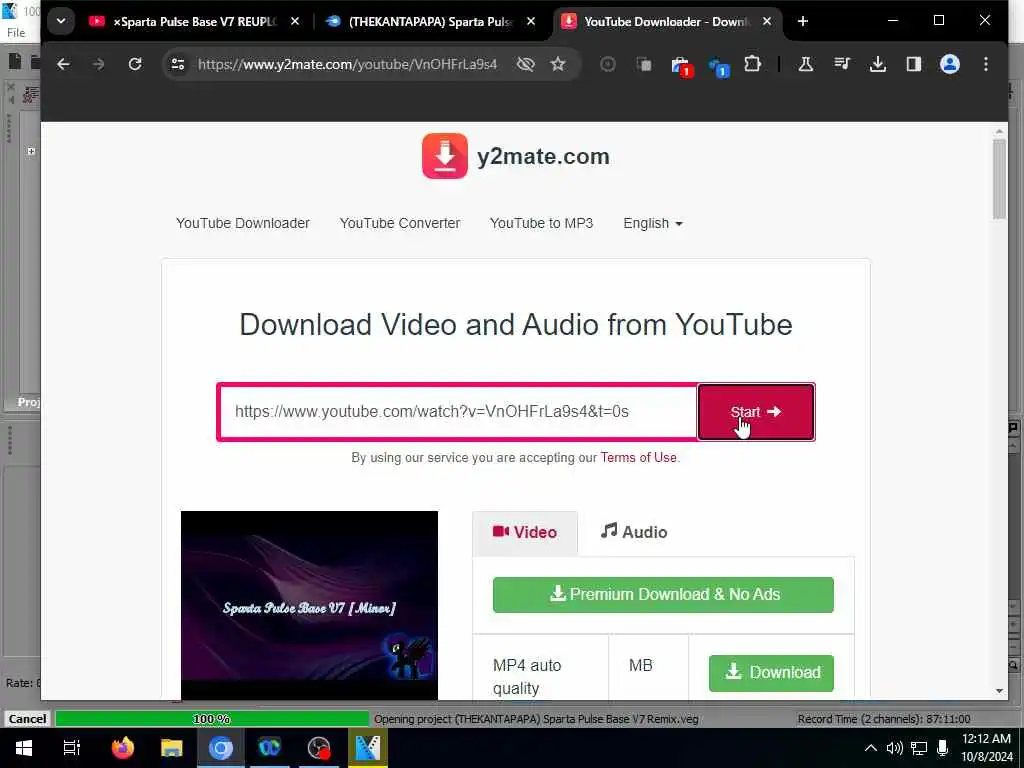Open the media control music-list icon

(x=842, y=64)
